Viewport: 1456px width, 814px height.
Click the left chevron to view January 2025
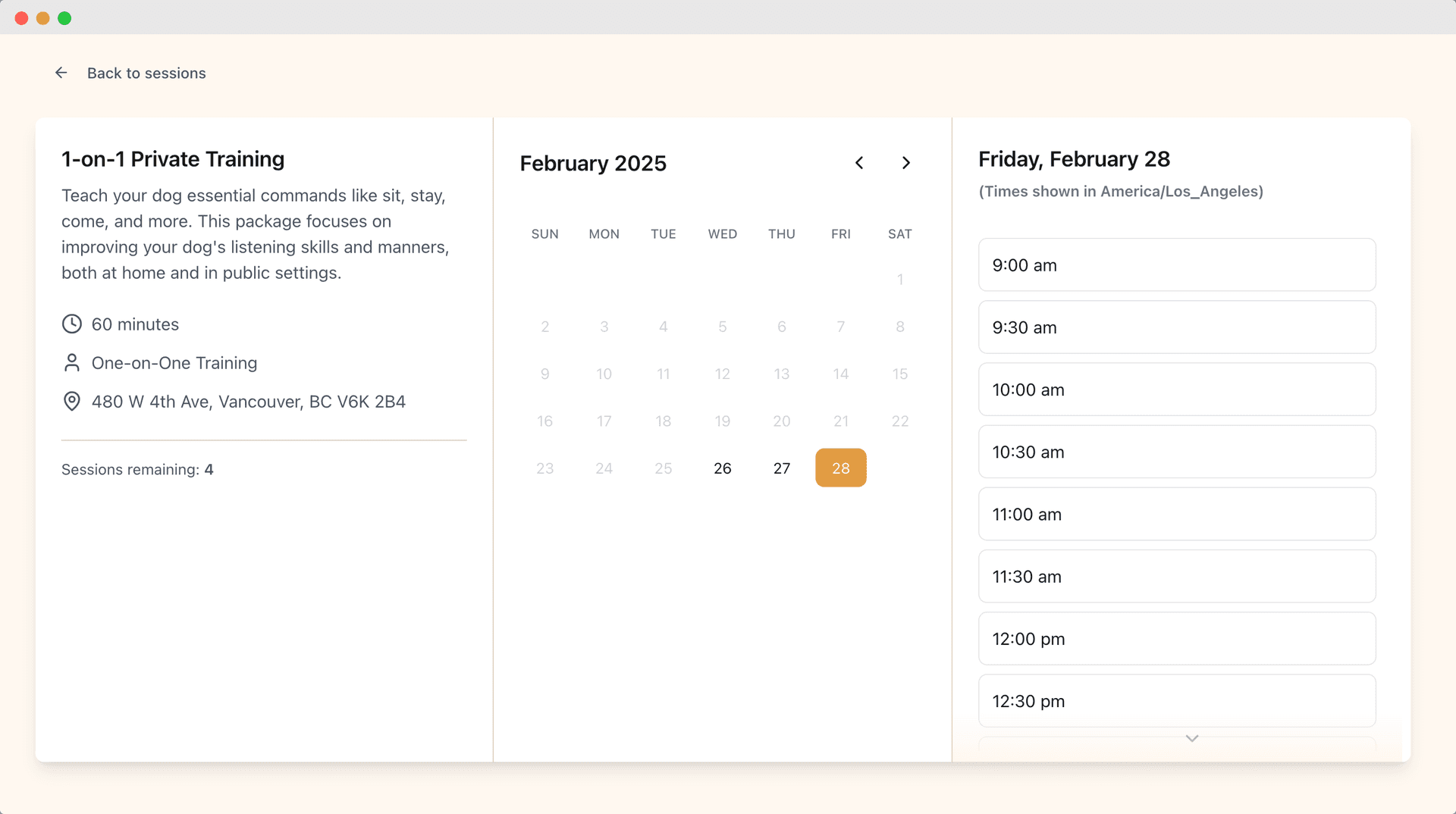point(859,162)
